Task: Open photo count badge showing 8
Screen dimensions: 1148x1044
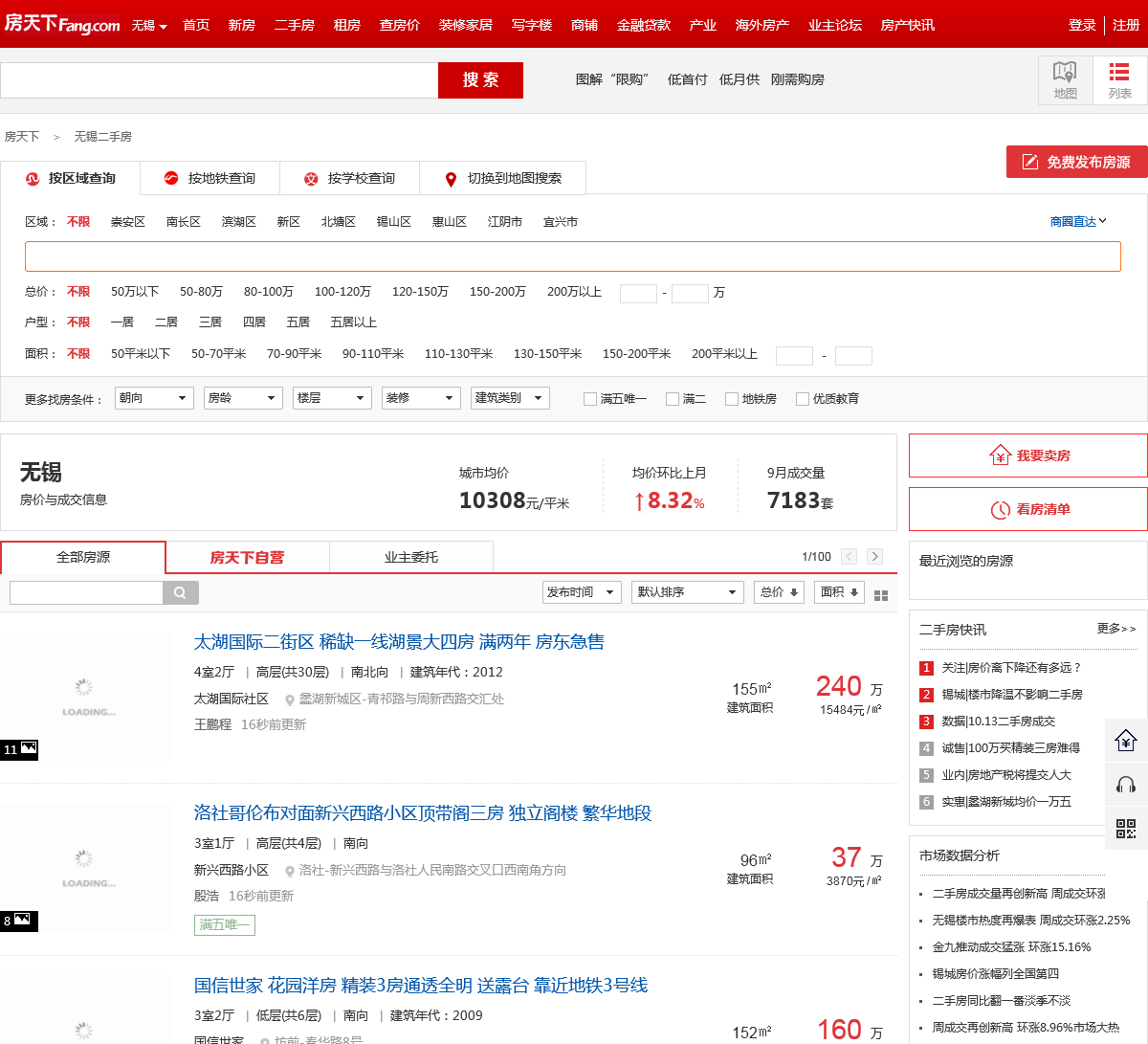Action: (19, 921)
